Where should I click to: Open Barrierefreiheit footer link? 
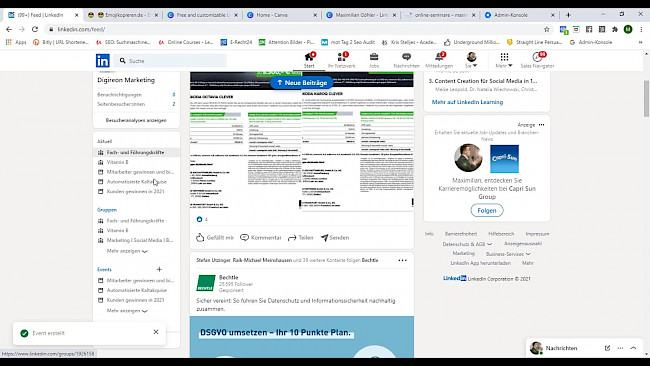click(461, 234)
